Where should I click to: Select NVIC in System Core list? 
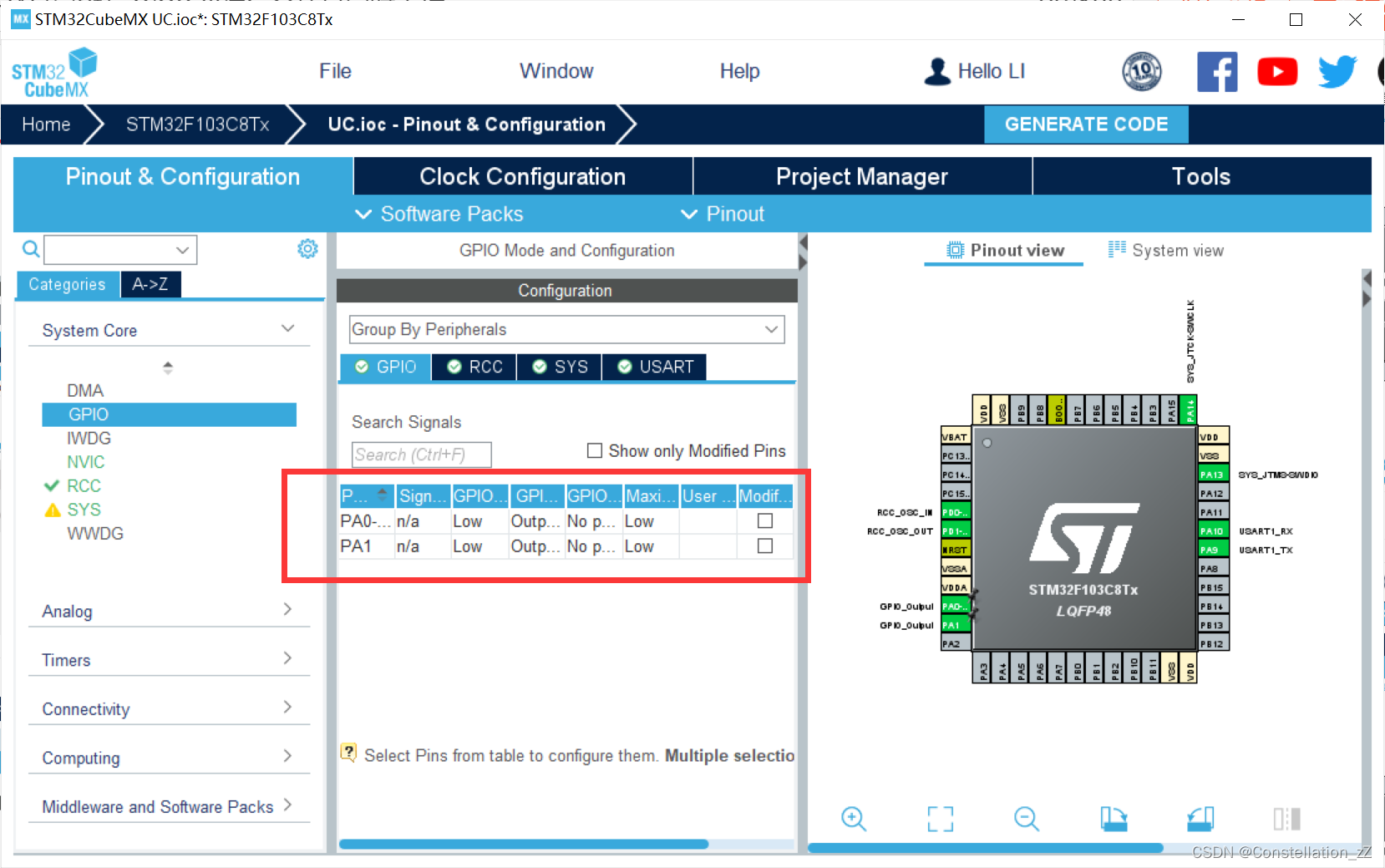click(86, 462)
